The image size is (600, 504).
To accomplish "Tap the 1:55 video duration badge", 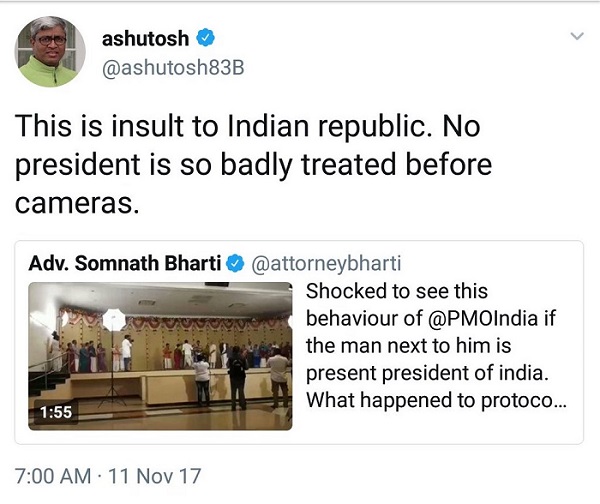I will (56, 410).
